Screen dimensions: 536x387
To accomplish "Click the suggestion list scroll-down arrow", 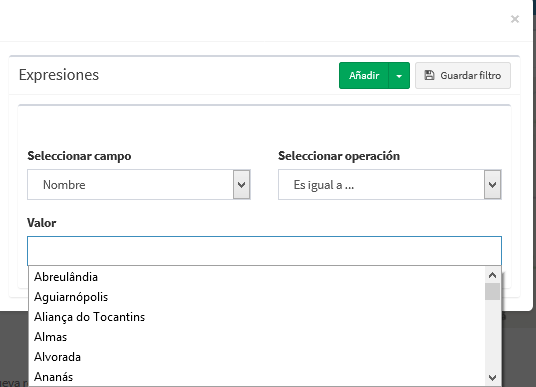I will point(493,378).
